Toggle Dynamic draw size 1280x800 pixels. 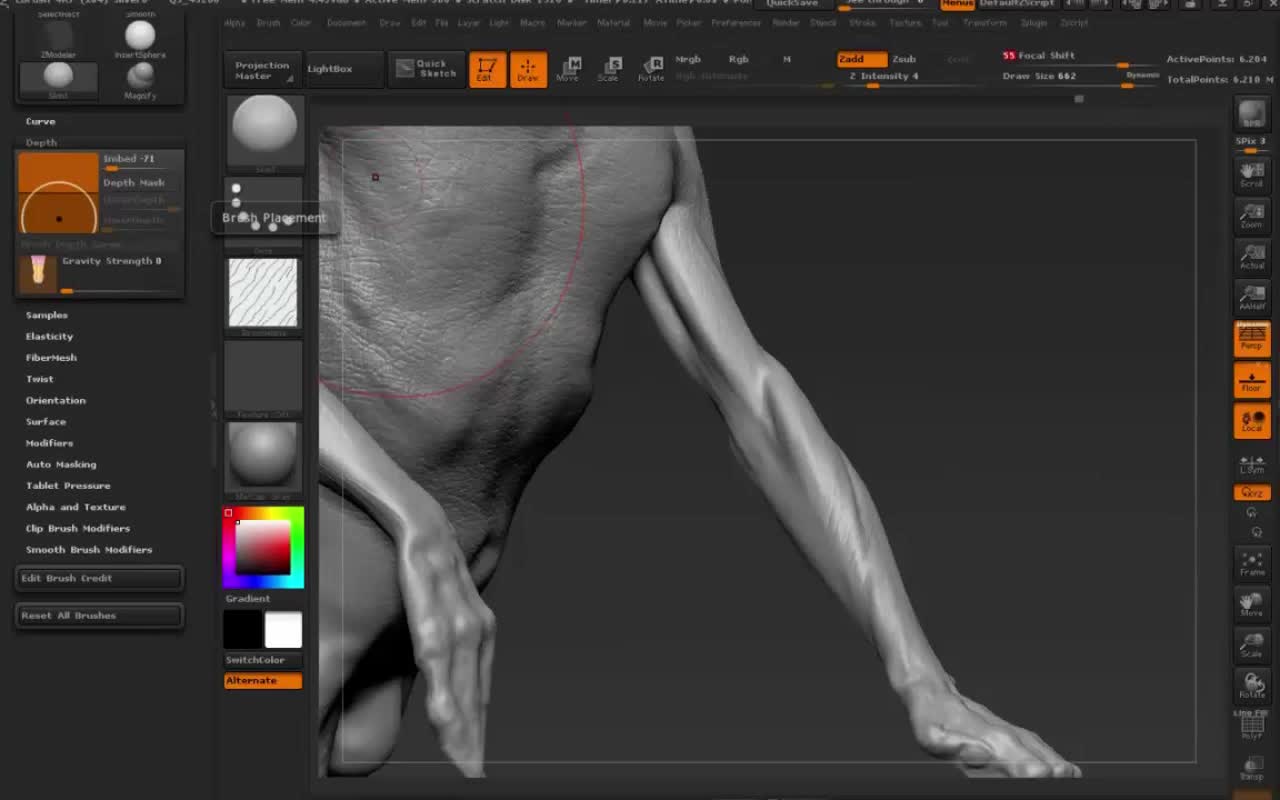pyautogui.click(x=1142, y=76)
